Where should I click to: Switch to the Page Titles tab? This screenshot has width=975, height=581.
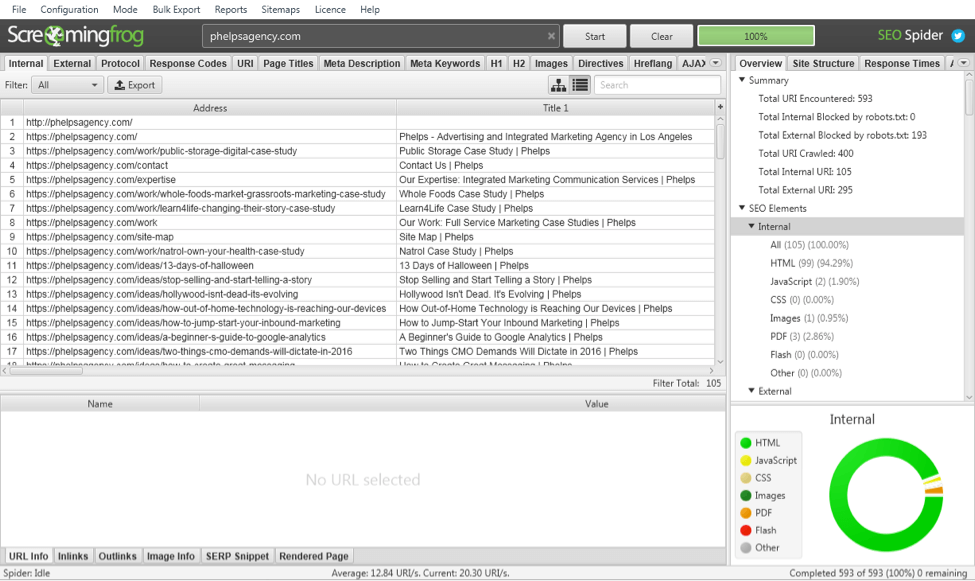pyautogui.click(x=288, y=63)
